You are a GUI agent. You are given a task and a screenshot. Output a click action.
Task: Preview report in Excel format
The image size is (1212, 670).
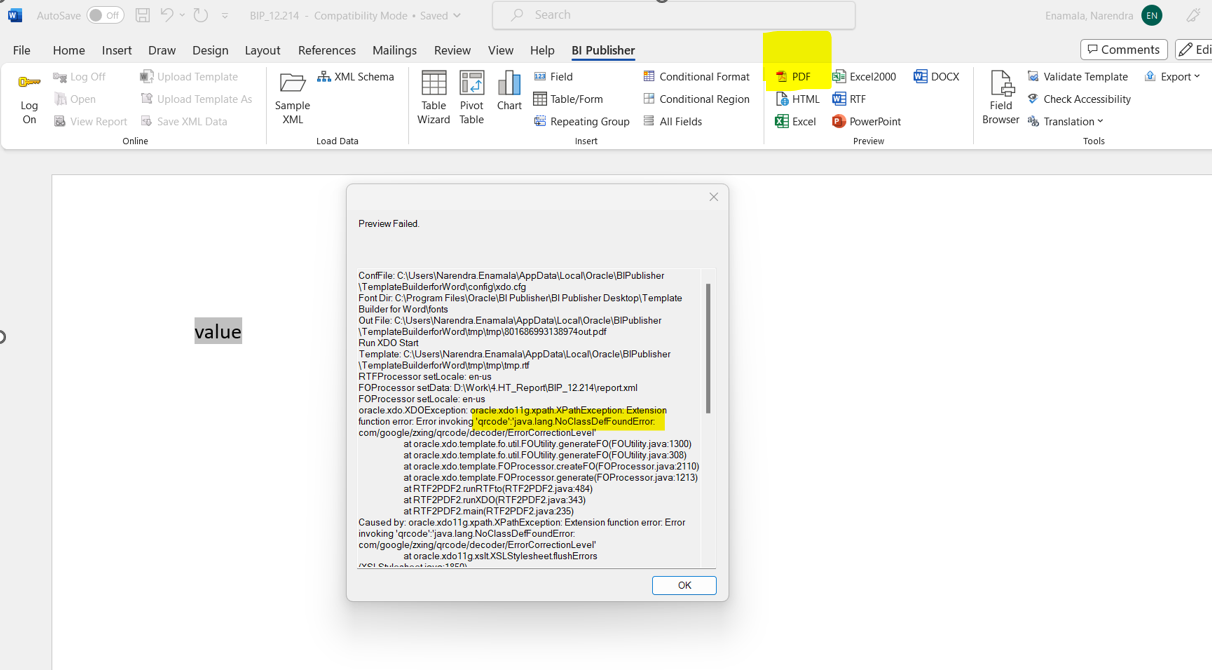coord(796,121)
